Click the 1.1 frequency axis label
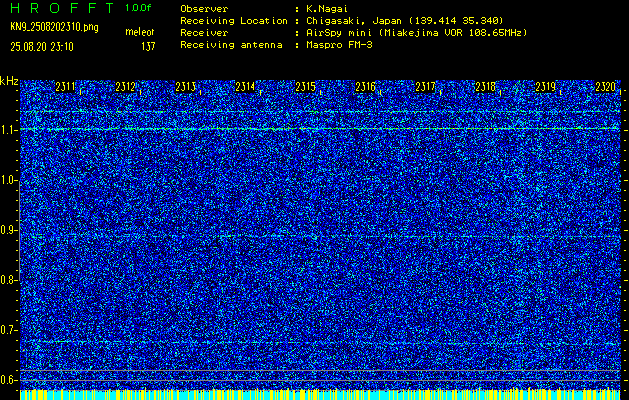The width and height of the screenshot is (629, 400). [x=8, y=130]
